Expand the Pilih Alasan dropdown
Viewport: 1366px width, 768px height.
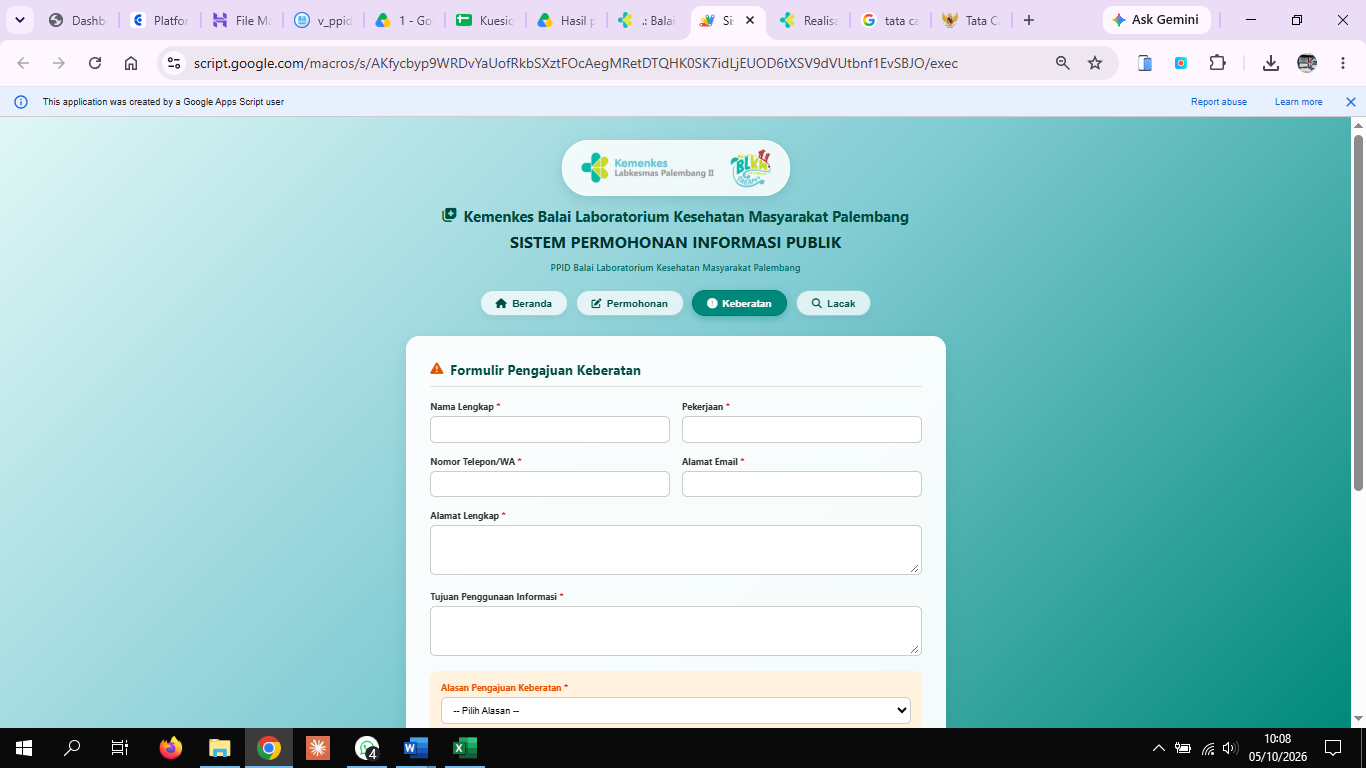[x=676, y=710]
